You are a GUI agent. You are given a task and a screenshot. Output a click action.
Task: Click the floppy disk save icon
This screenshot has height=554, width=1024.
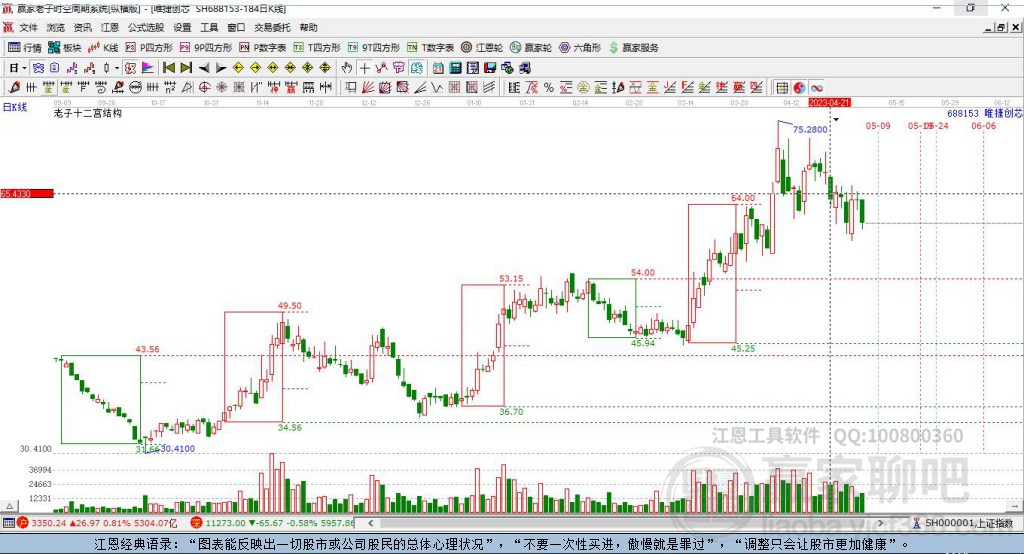490,68
